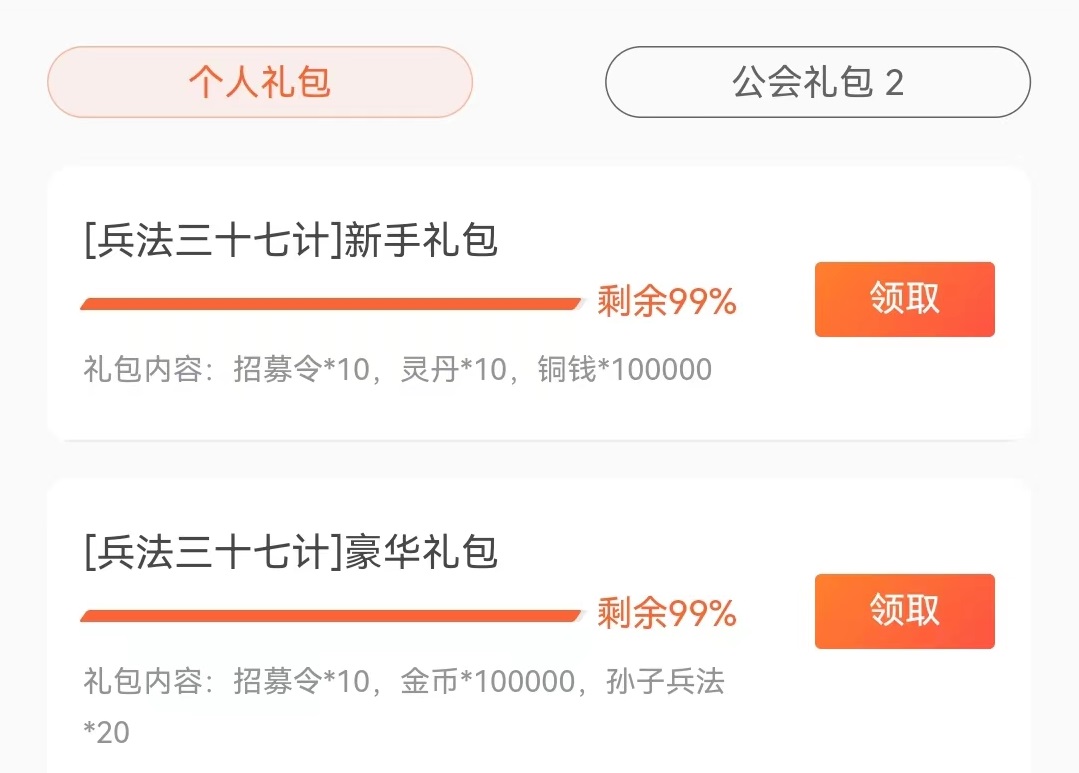Tap 剩余99% label in 新手礼包 card
The width and height of the screenshot is (1079, 773).
(667, 301)
